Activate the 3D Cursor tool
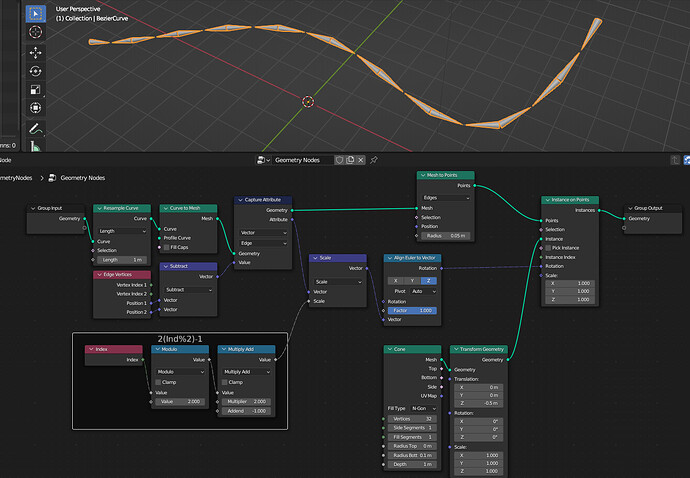Viewport: 690px width, 478px height. click(x=36, y=32)
